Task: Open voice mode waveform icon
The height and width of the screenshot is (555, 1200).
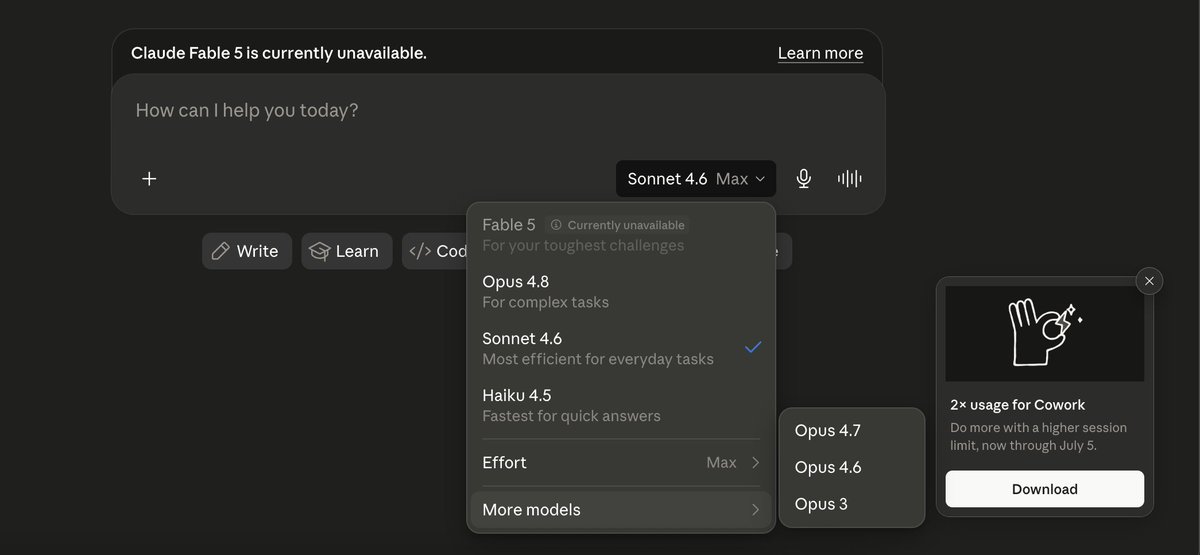Action: click(850, 179)
